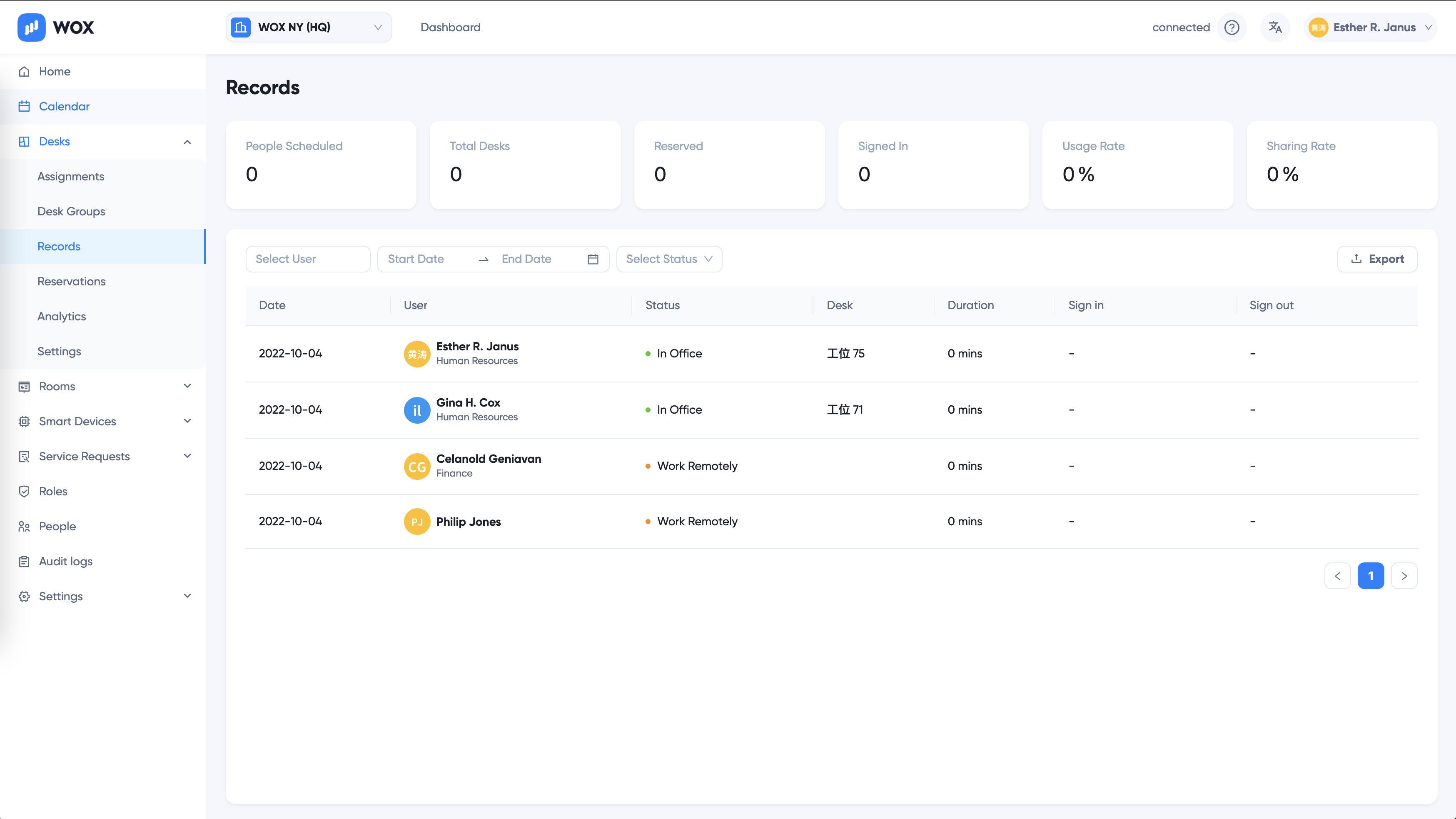Click the Export button

pos(1377,259)
